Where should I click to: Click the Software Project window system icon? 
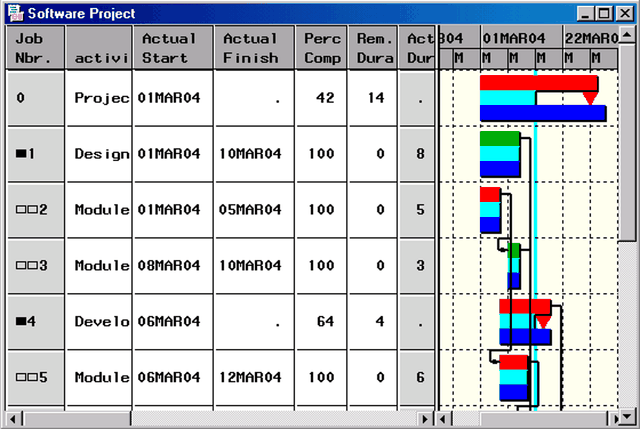(13, 14)
